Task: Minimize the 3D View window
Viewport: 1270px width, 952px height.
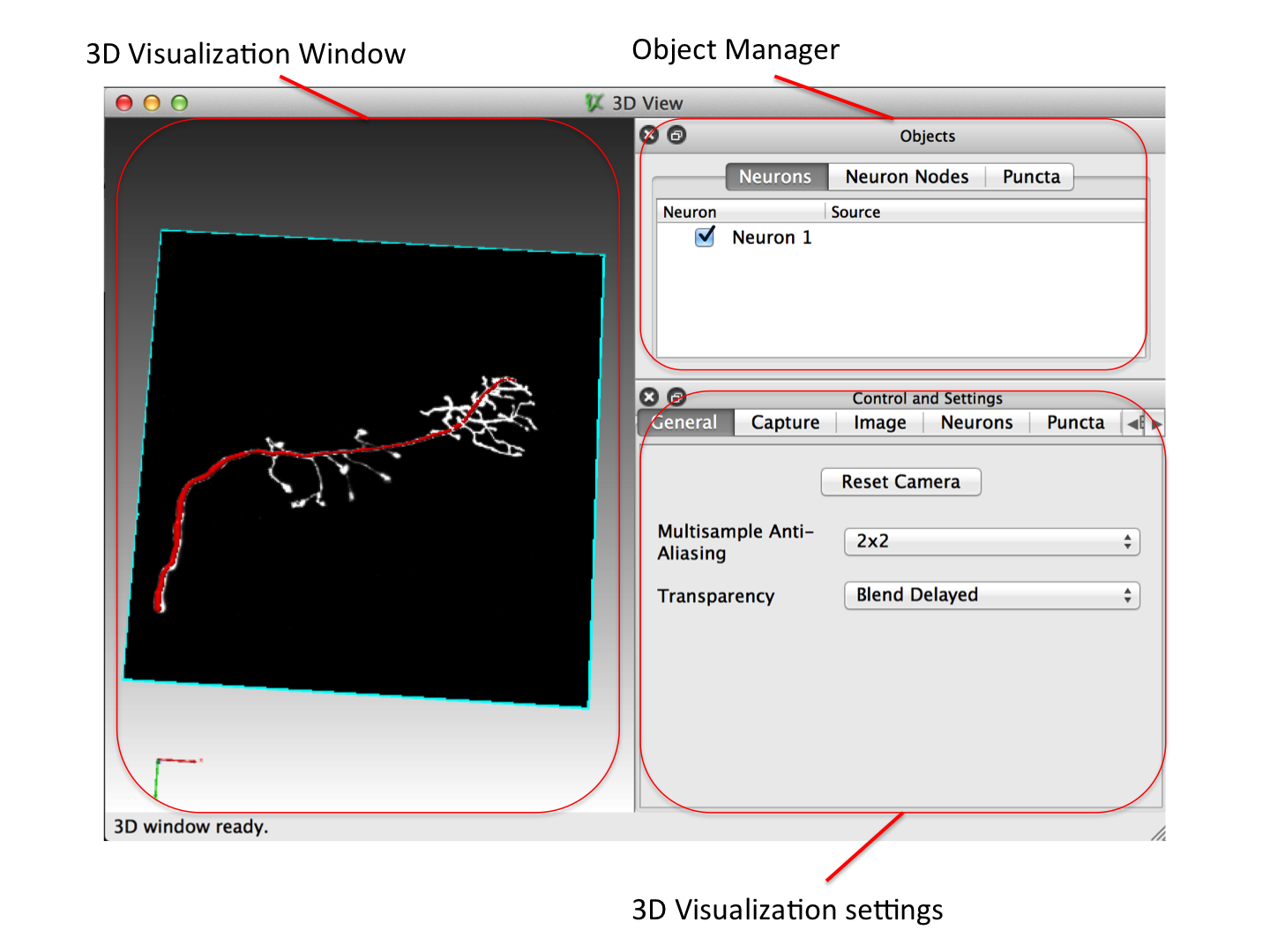Action: [x=152, y=103]
